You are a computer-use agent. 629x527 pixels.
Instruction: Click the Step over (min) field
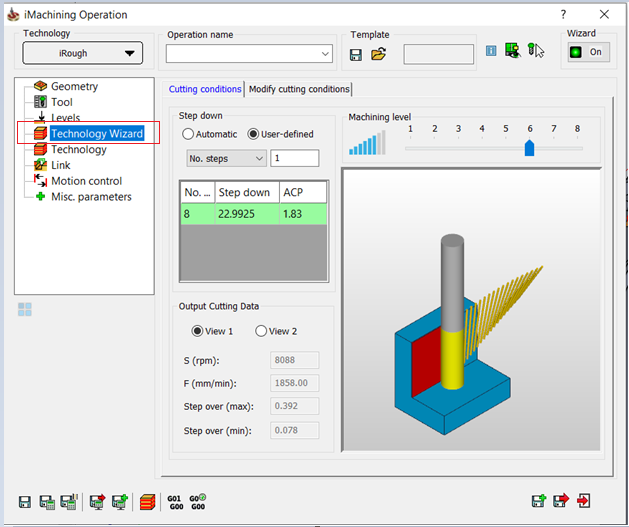[x=294, y=430]
